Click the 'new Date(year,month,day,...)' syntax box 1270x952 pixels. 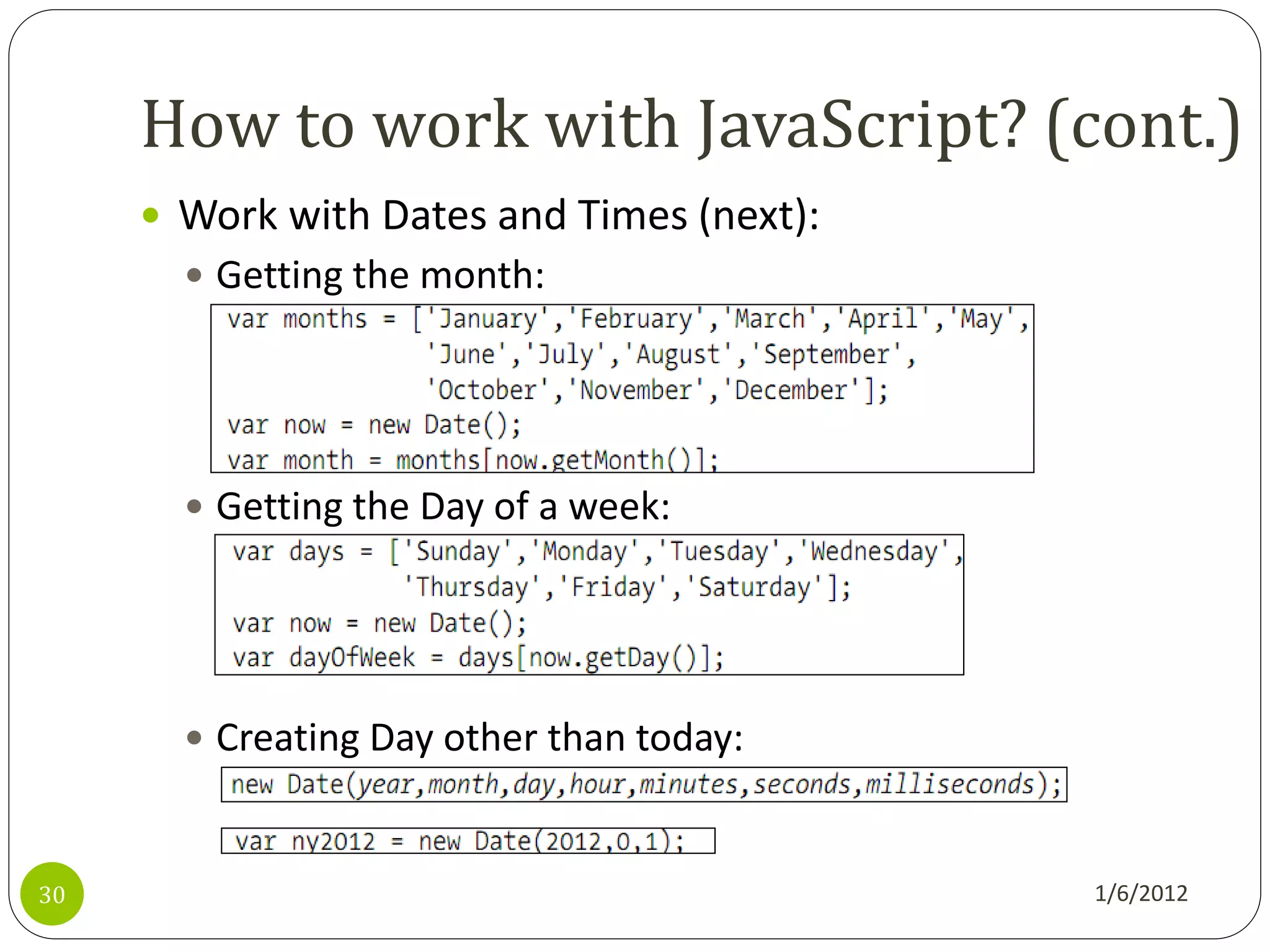[x=644, y=785]
